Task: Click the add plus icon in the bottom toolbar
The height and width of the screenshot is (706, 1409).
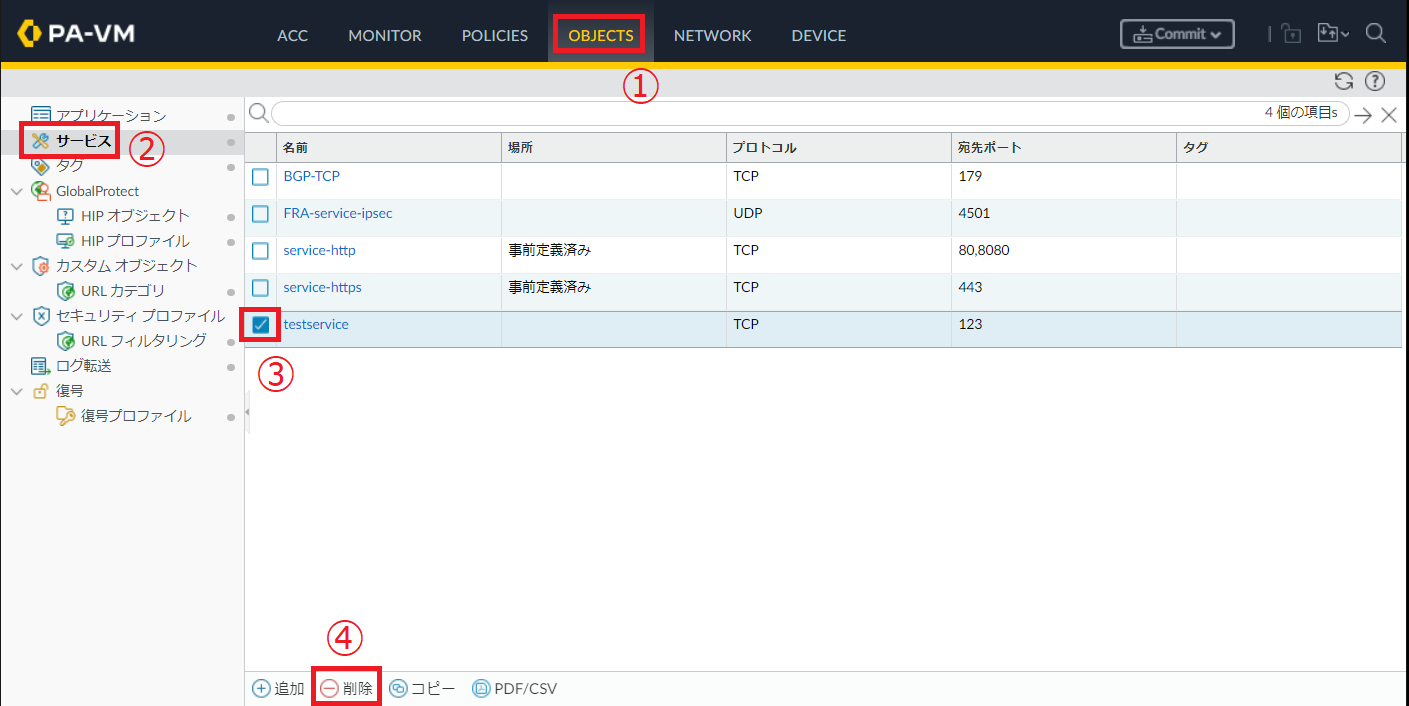Action: [261, 689]
